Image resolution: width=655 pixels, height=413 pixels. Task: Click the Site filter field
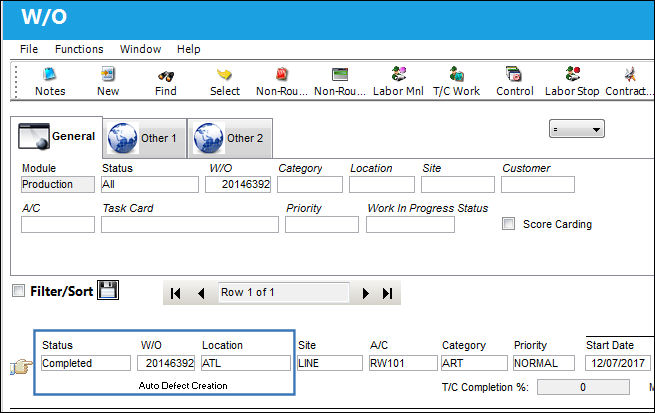(458, 184)
